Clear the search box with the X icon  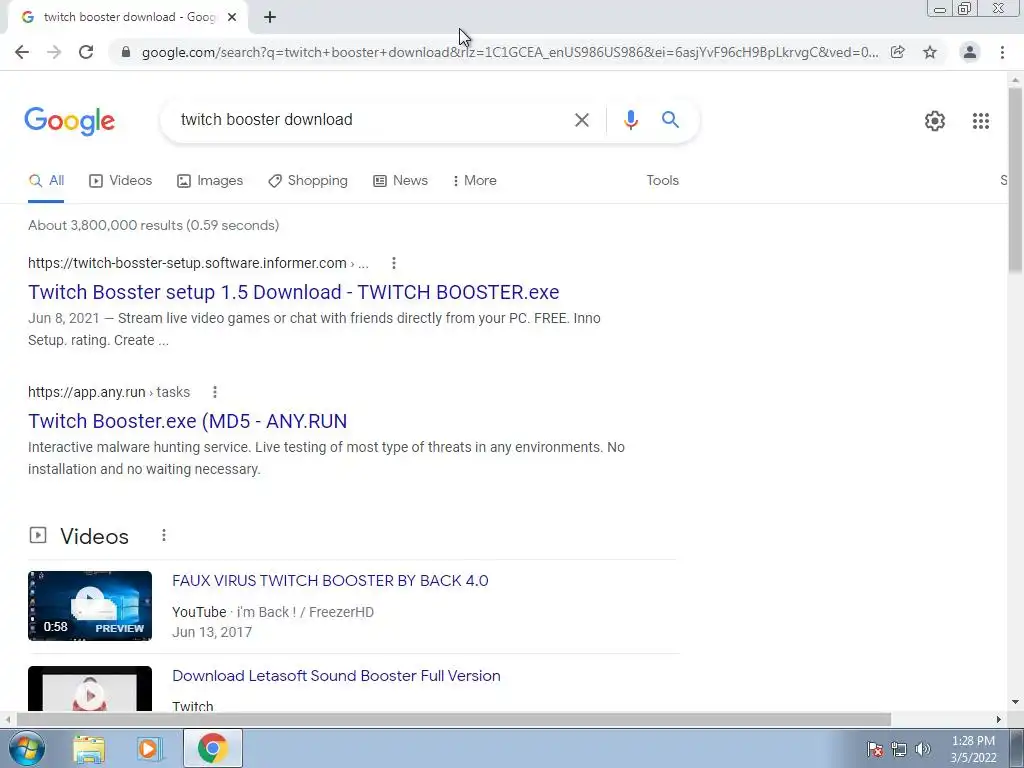[581, 120]
